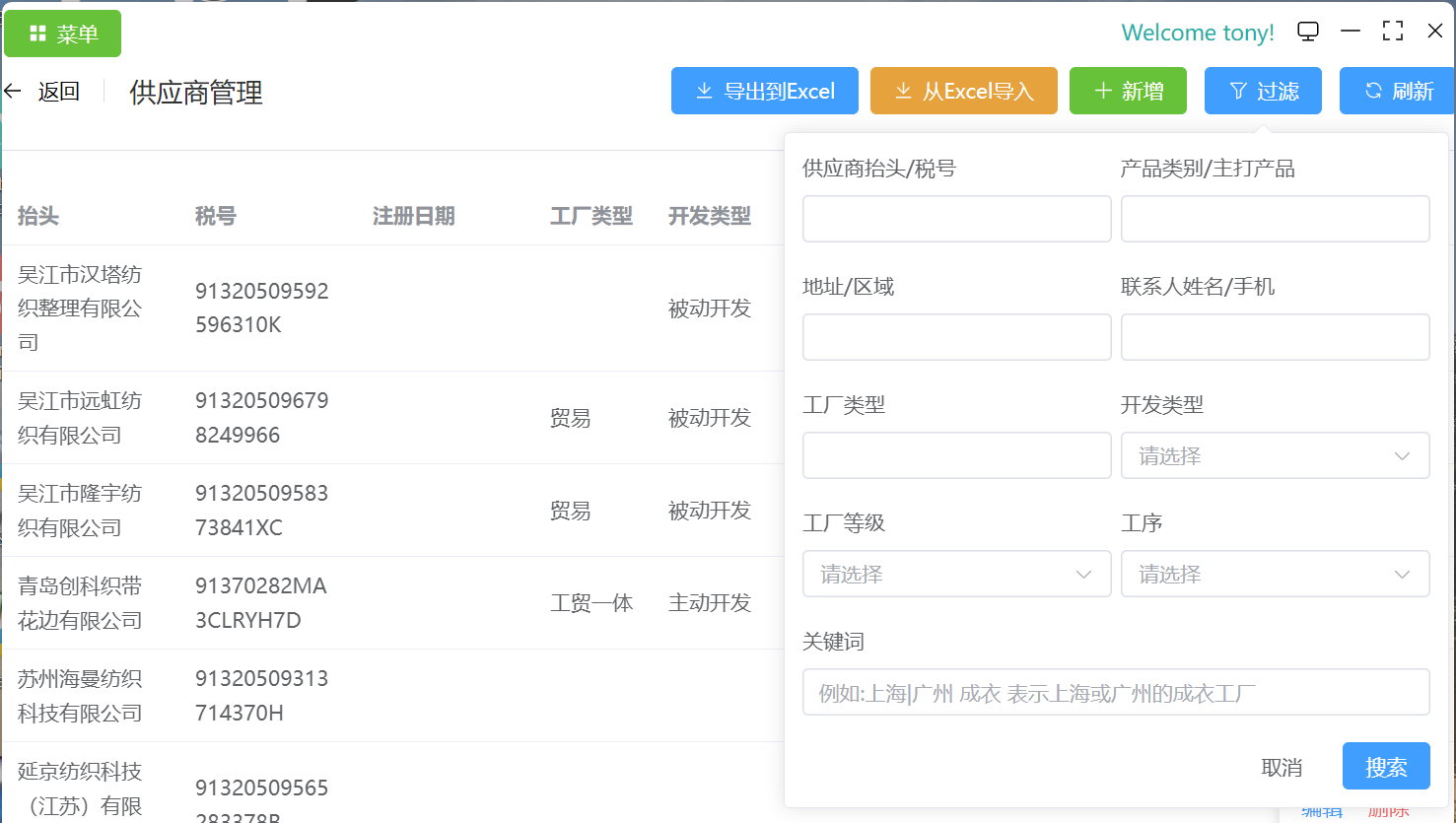Click the 税号 column header

tap(216, 216)
